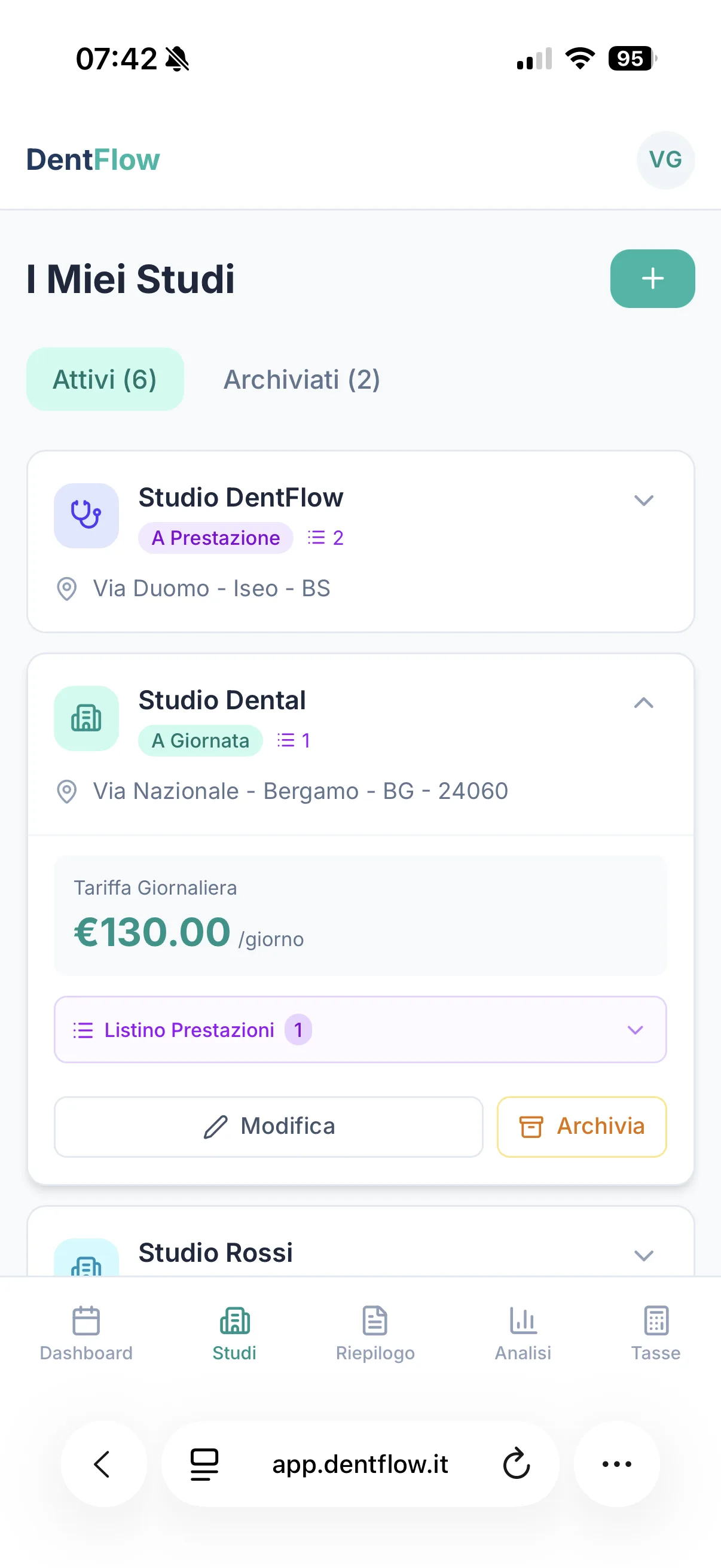Switch to the Archiviati (2) tab
721x1568 pixels.
[302, 380]
